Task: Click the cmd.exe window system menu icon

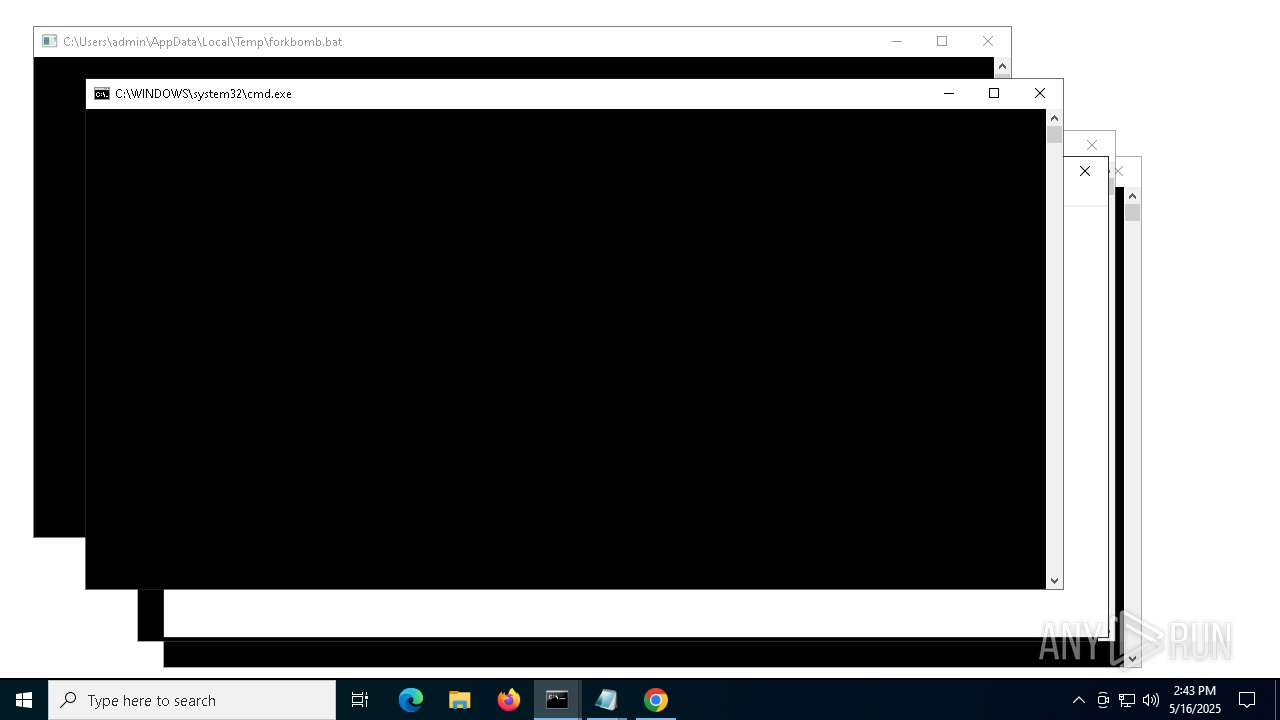Action: click(101, 94)
